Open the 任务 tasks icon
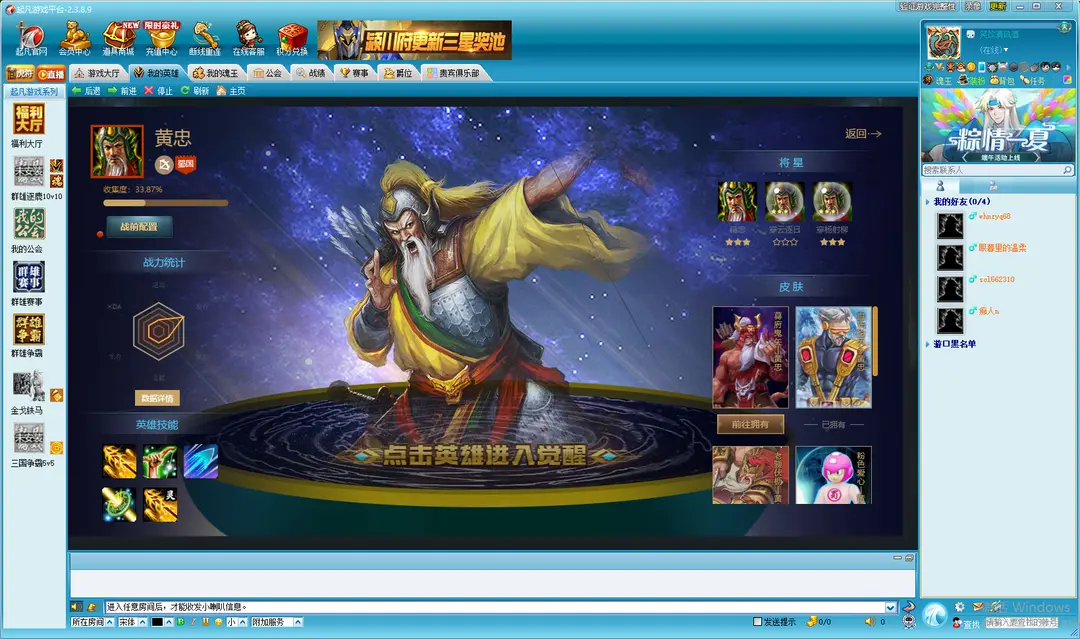 click(1032, 81)
